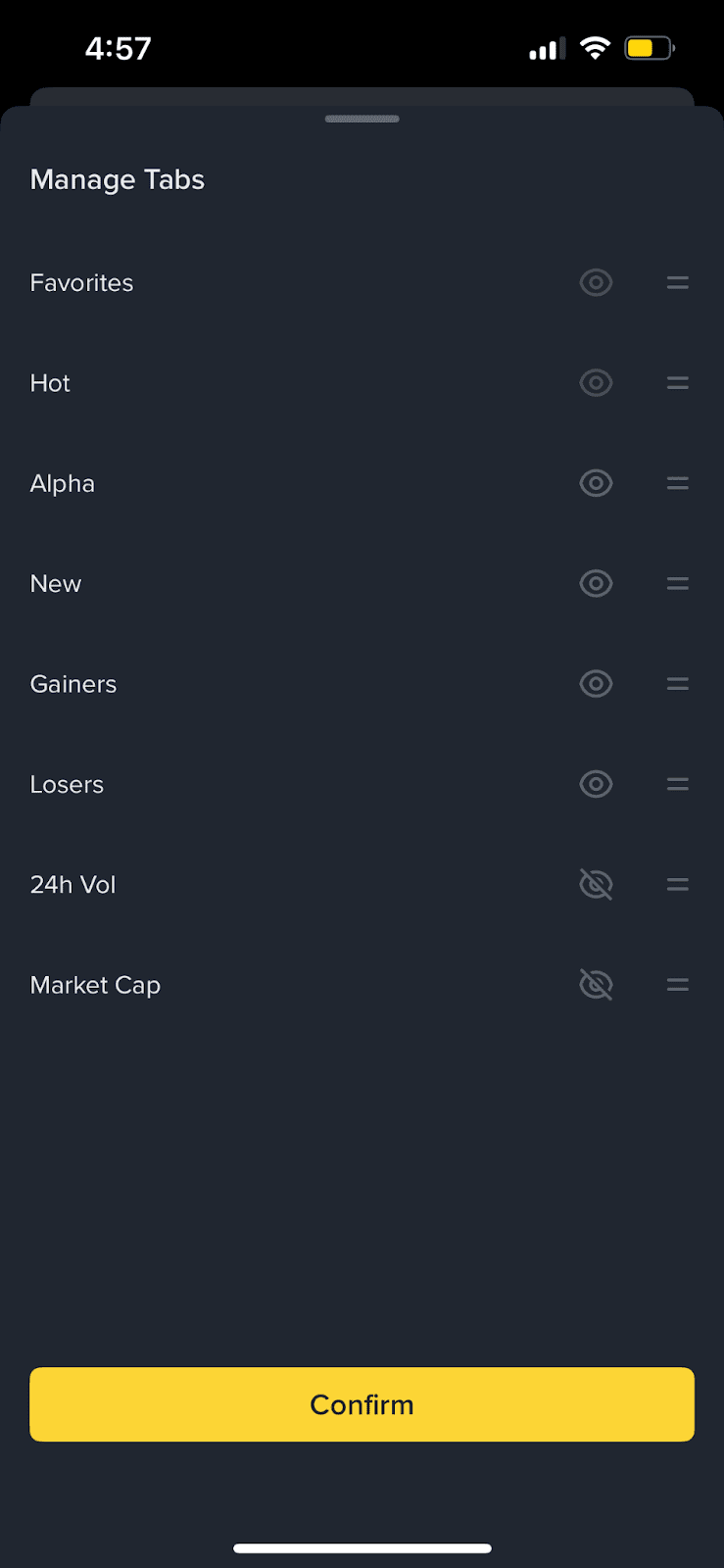The width and height of the screenshot is (724, 1568).
Task: Hide the Favorites tab with eye icon
Action: point(596,283)
